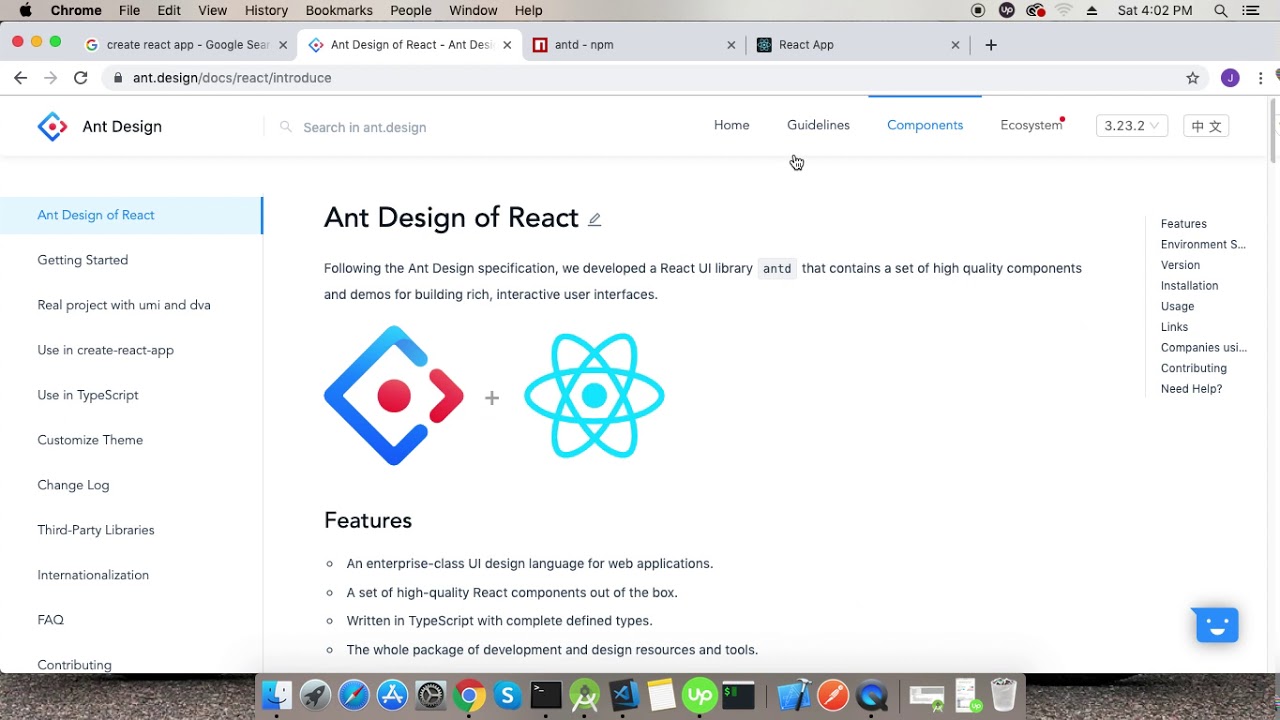The height and width of the screenshot is (720, 1280).
Task: Open the Guidelines nav item
Action: click(818, 125)
